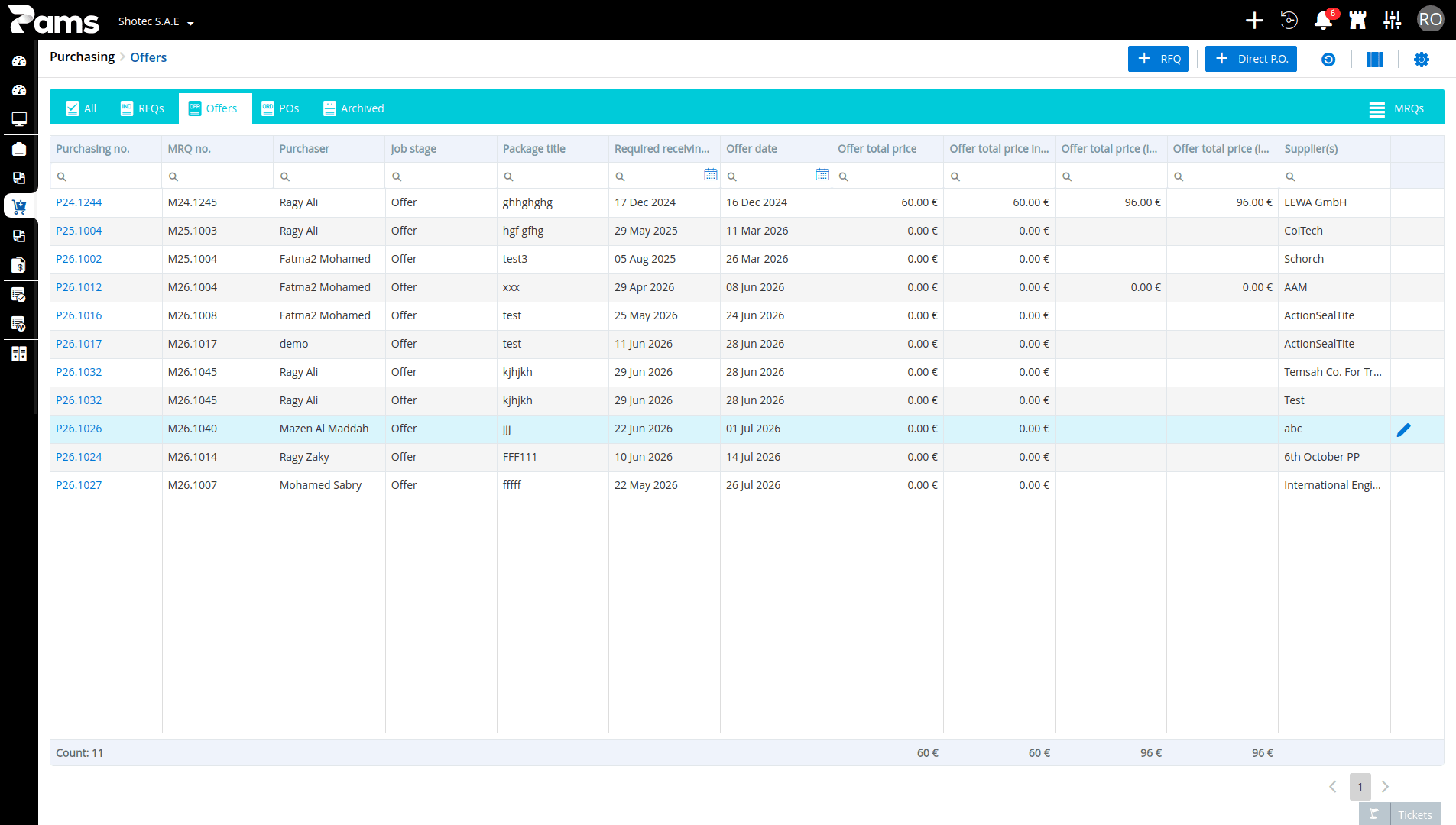Click the Direct P.O. button

(1250, 59)
